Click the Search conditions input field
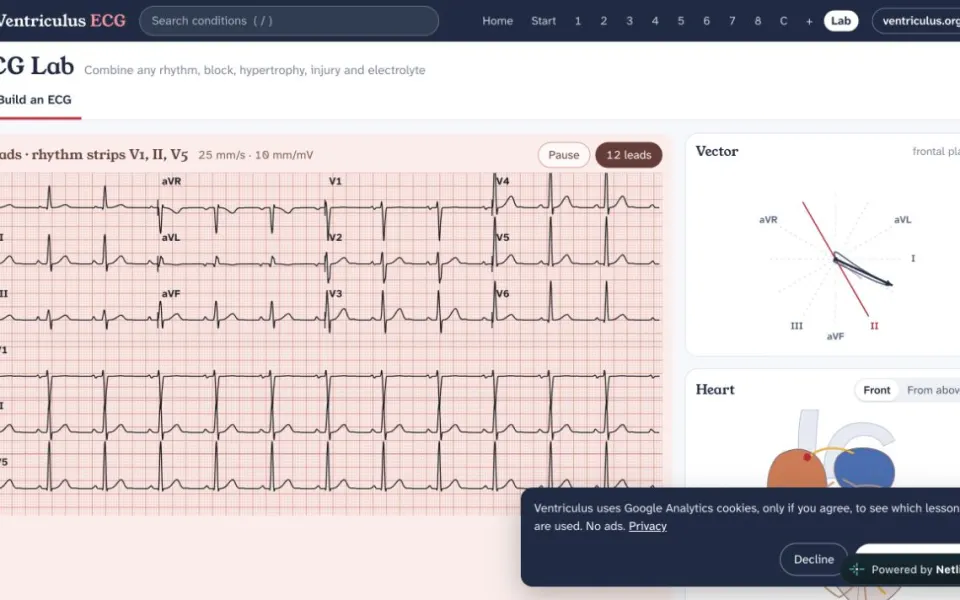Screen dimensions: 960x600 coord(288,21)
